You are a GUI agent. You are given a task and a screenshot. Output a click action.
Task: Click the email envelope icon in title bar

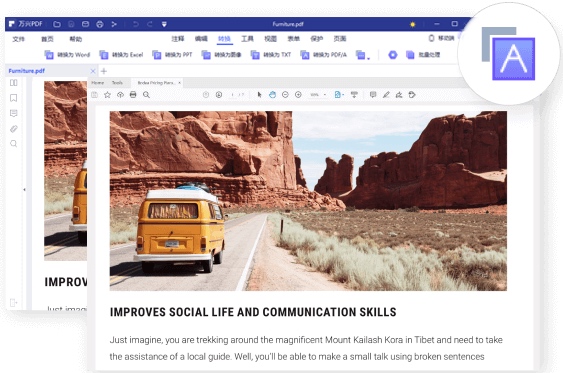click(x=85, y=24)
